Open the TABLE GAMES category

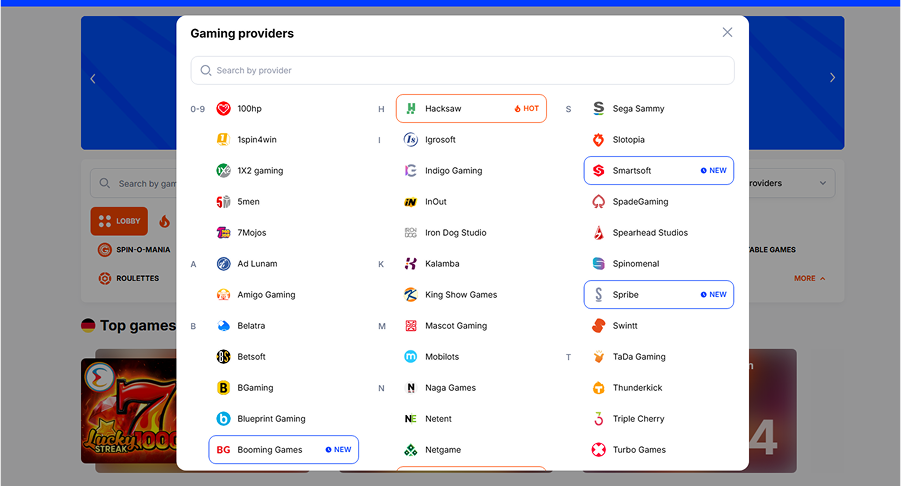click(x=772, y=250)
